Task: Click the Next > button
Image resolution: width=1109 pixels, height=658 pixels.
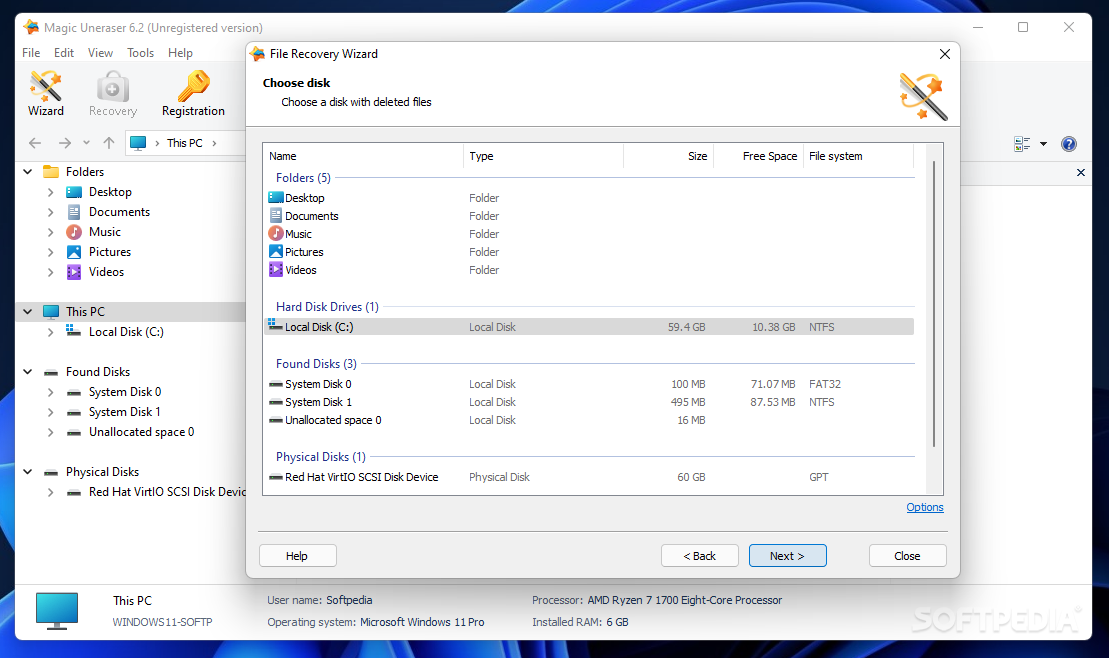Action: 787,555
